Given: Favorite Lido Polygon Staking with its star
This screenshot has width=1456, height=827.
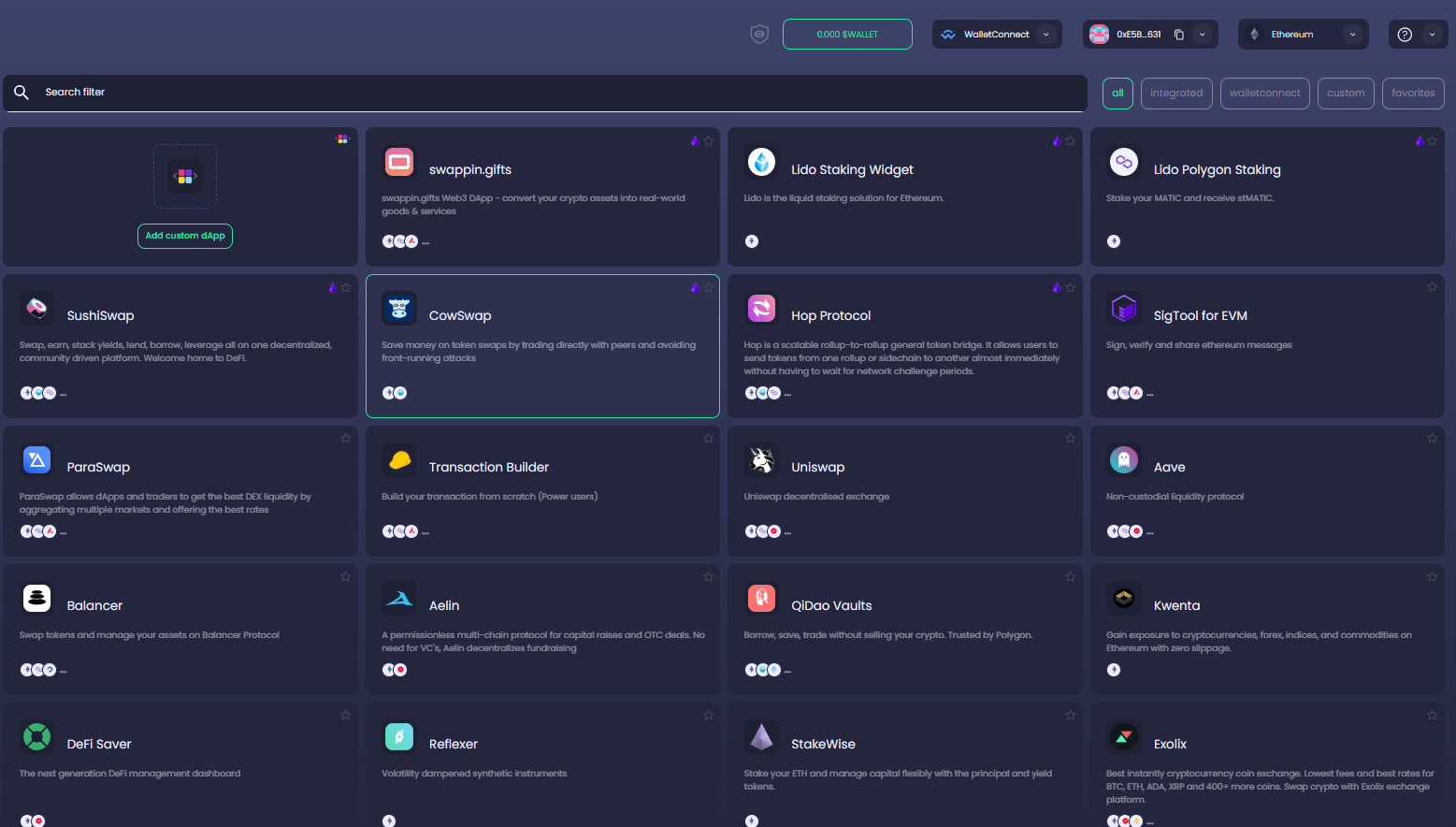Looking at the screenshot, I should coord(1433,141).
